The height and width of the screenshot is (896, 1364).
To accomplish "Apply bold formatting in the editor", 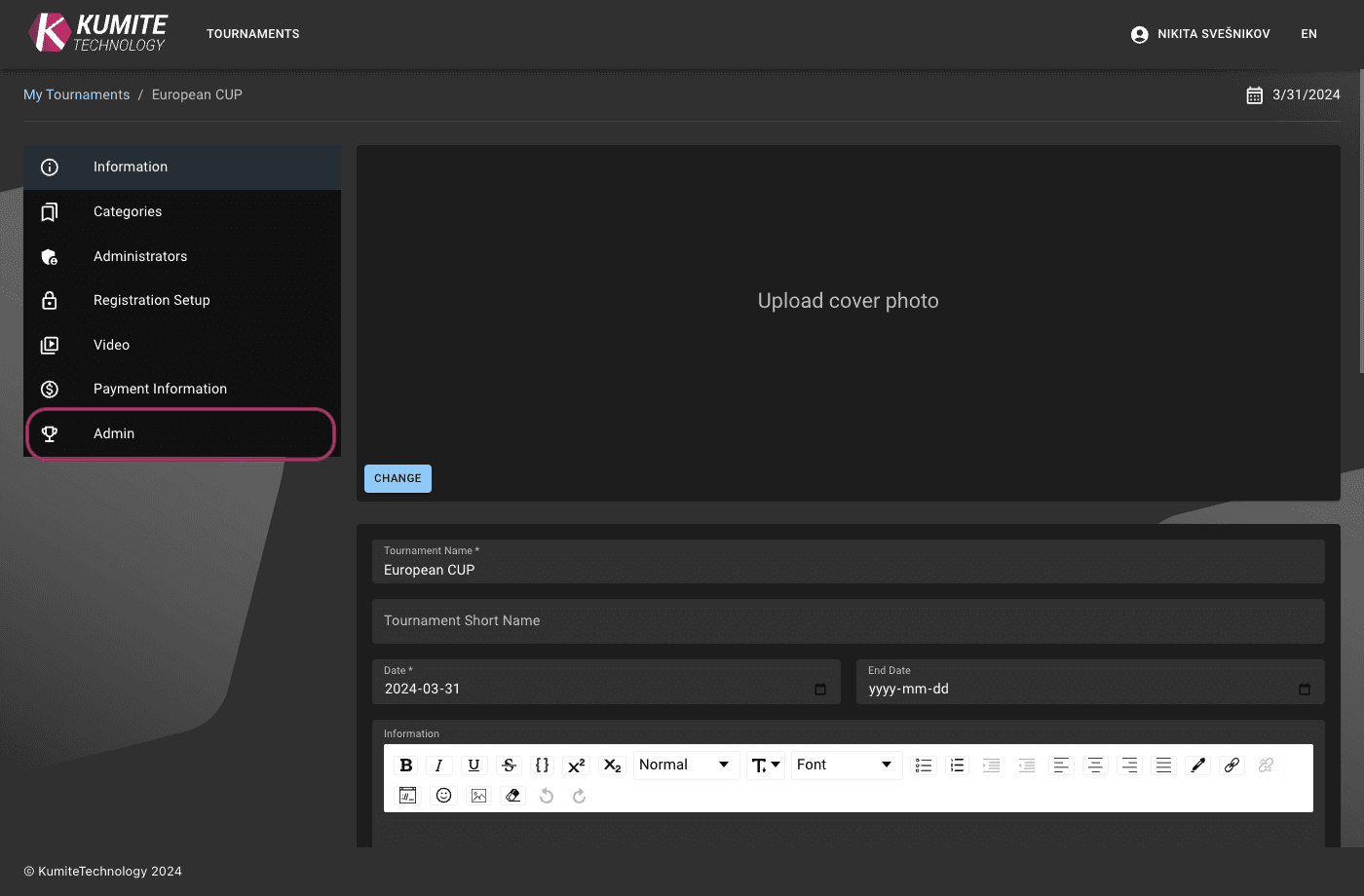I will (406, 765).
